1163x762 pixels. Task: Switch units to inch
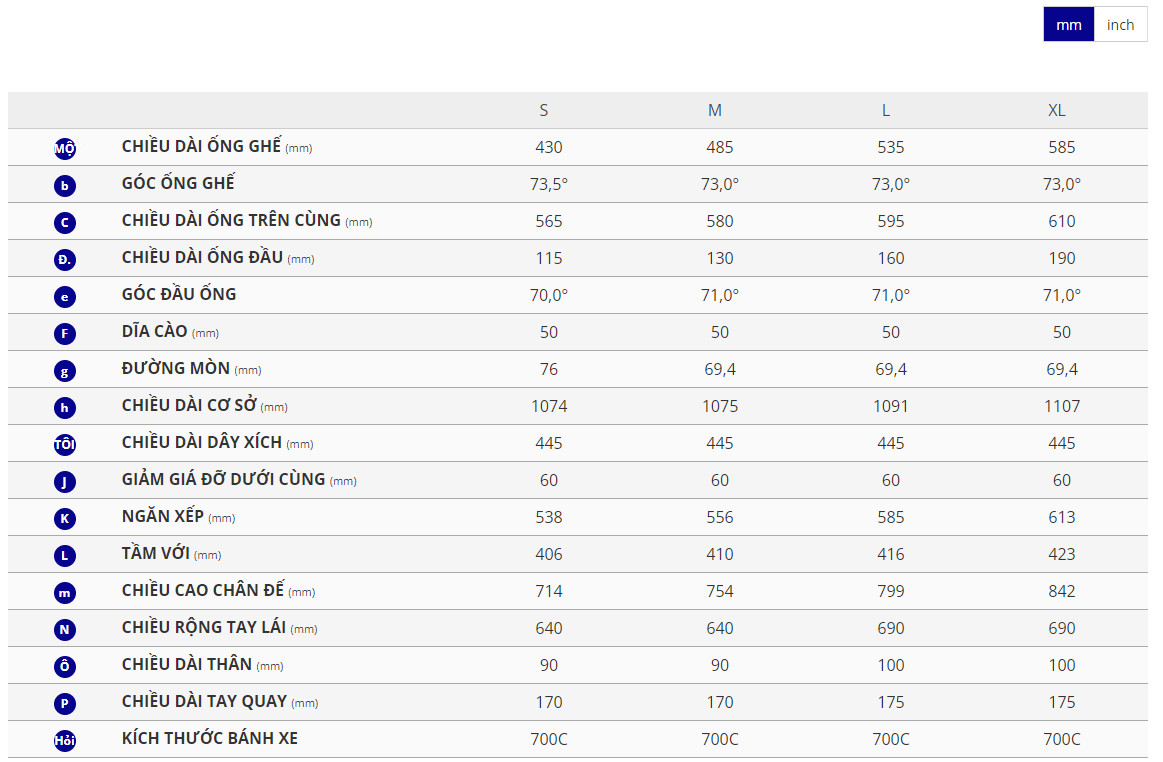[1120, 25]
